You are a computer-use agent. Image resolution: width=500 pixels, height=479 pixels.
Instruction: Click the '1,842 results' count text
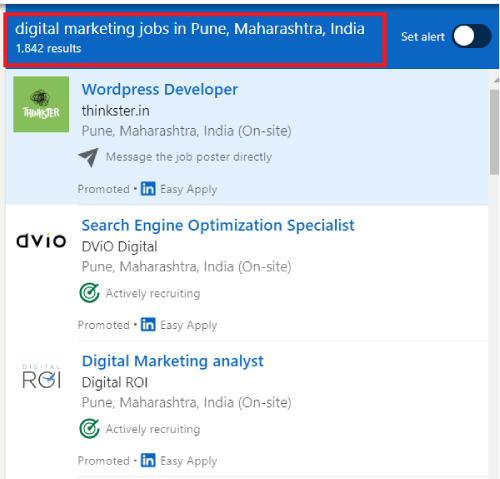coord(49,49)
